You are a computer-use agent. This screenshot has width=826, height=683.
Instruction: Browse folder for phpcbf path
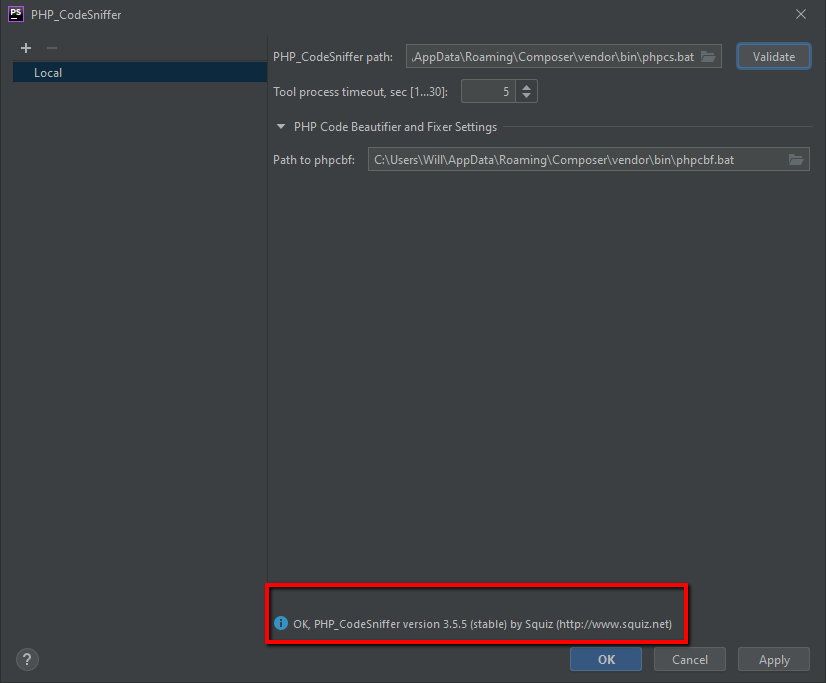796,160
